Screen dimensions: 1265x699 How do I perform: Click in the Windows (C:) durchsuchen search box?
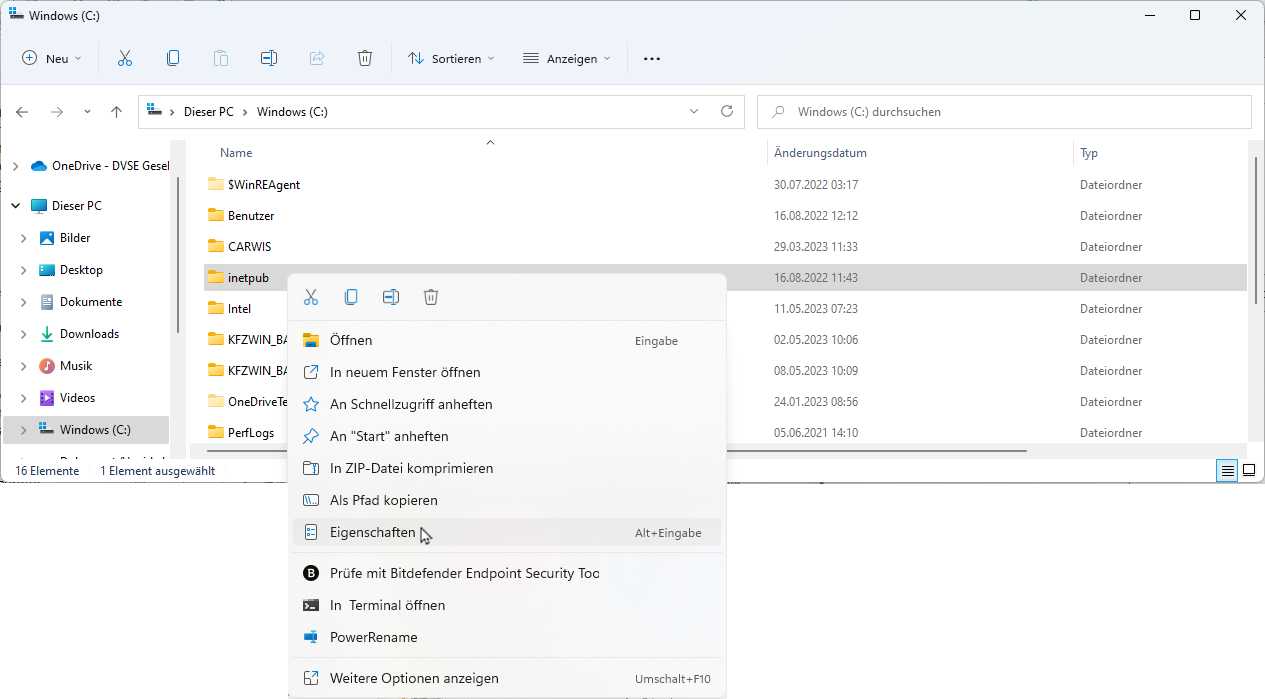pos(1004,112)
